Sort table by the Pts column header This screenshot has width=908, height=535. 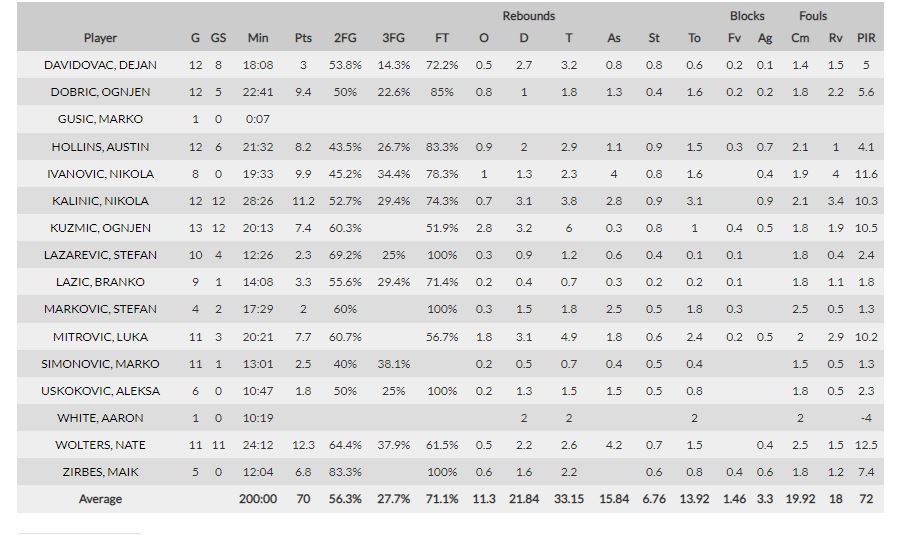(x=303, y=38)
